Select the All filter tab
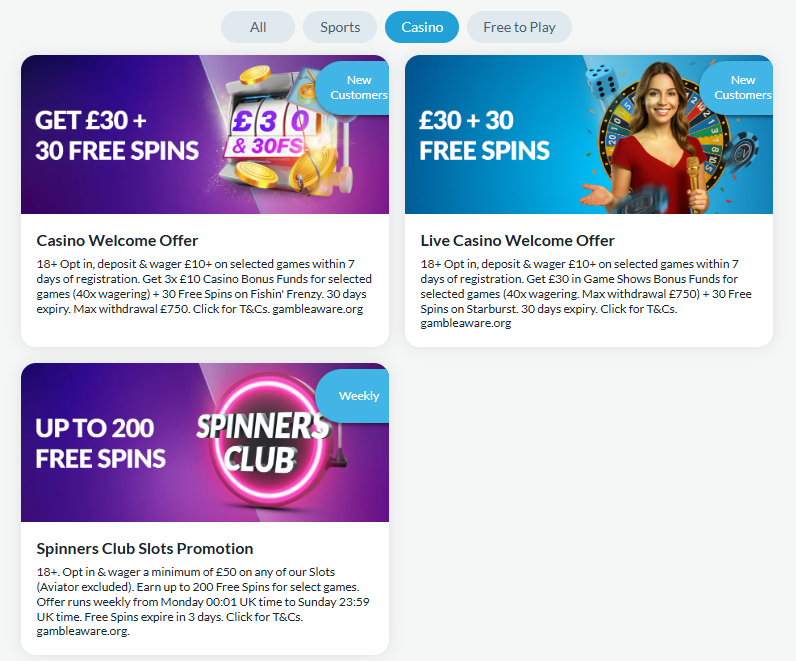 258,27
